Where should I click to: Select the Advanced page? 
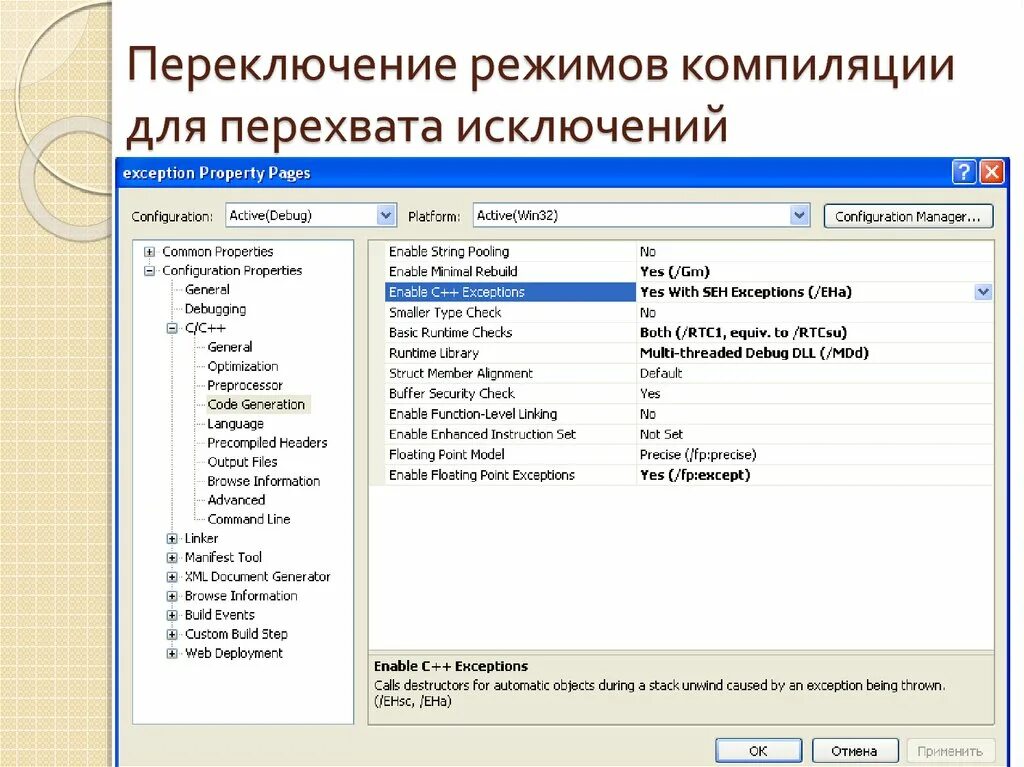pyautogui.click(x=236, y=500)
